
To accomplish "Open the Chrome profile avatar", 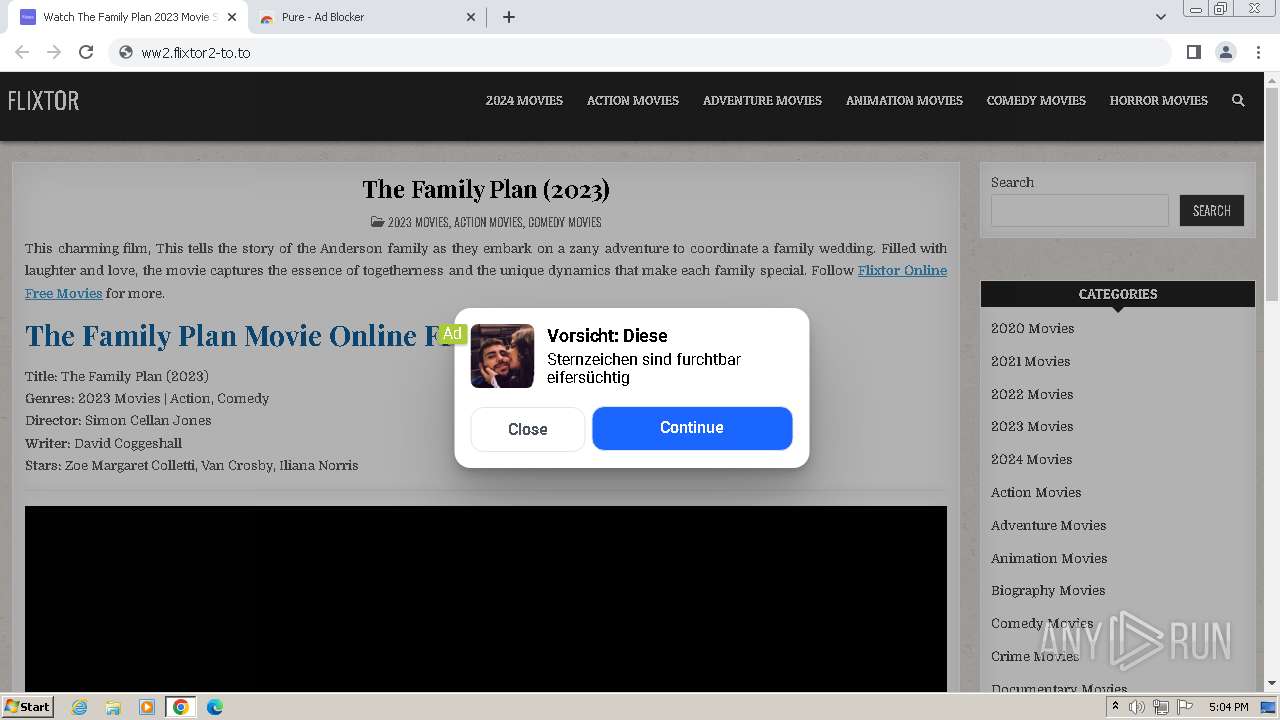I will 1225,52.
